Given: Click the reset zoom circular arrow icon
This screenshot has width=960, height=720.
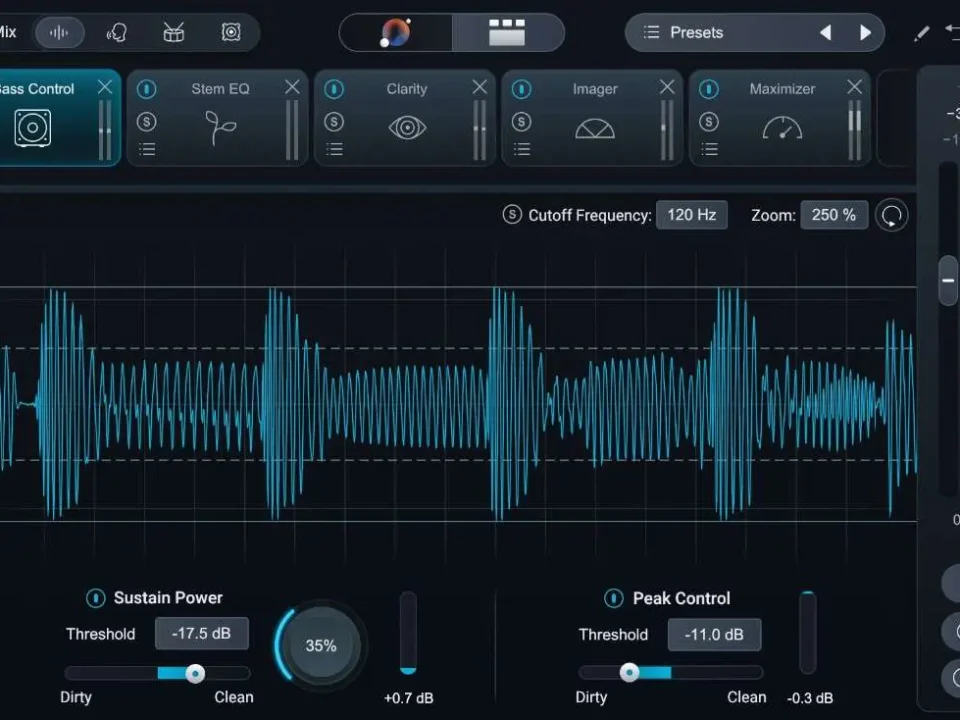Looking at the screenshot, I should 891,215.
